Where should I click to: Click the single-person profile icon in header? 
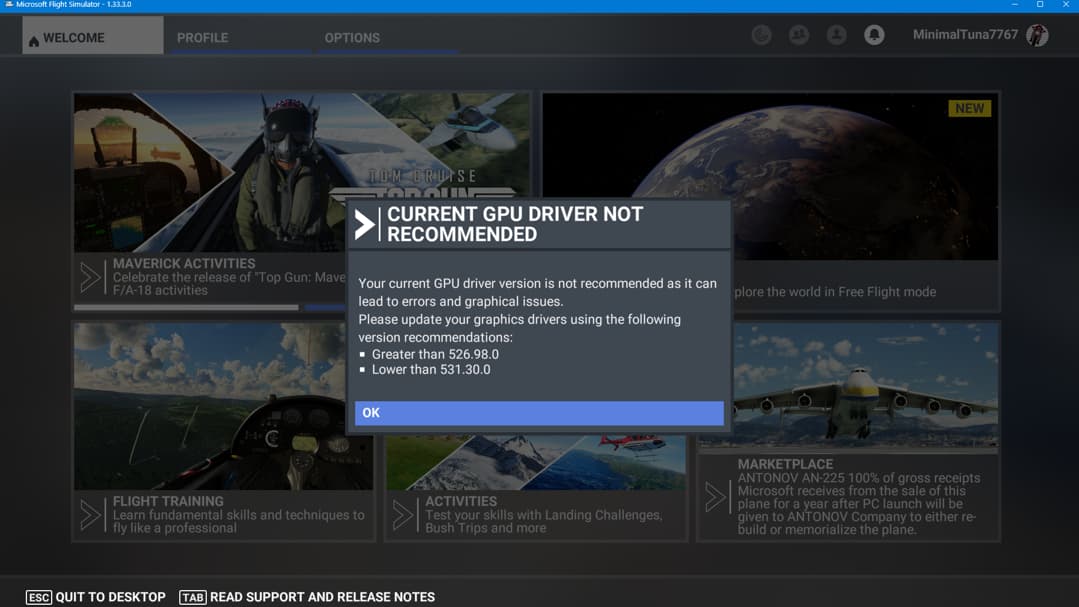(836, 35)
